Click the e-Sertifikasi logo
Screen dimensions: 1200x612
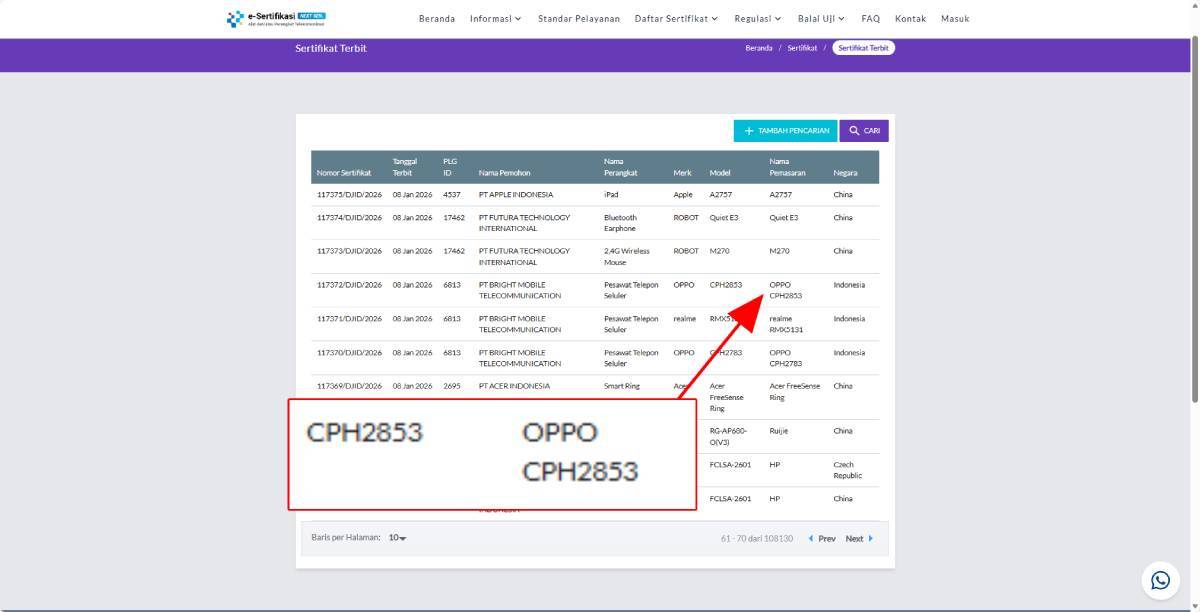point(276,18)
